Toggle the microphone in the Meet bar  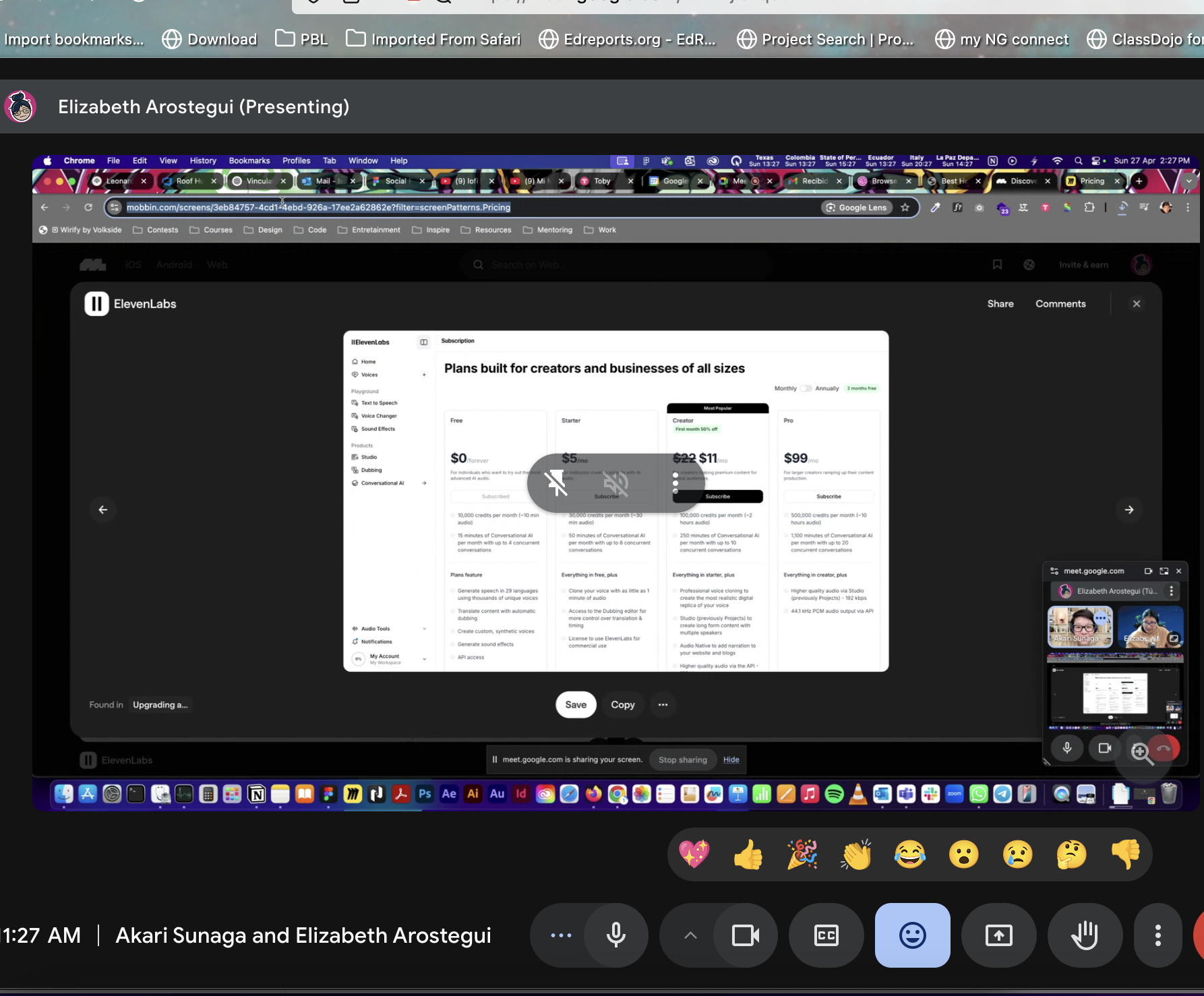[x=616, y=935]
